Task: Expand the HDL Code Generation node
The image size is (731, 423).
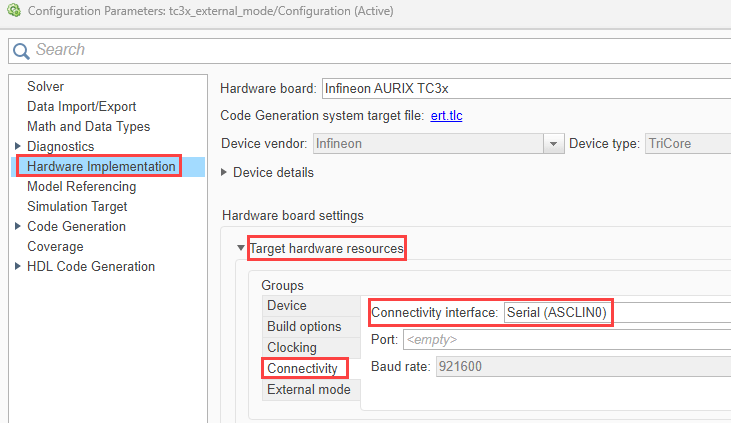Action: click(18, 267)
